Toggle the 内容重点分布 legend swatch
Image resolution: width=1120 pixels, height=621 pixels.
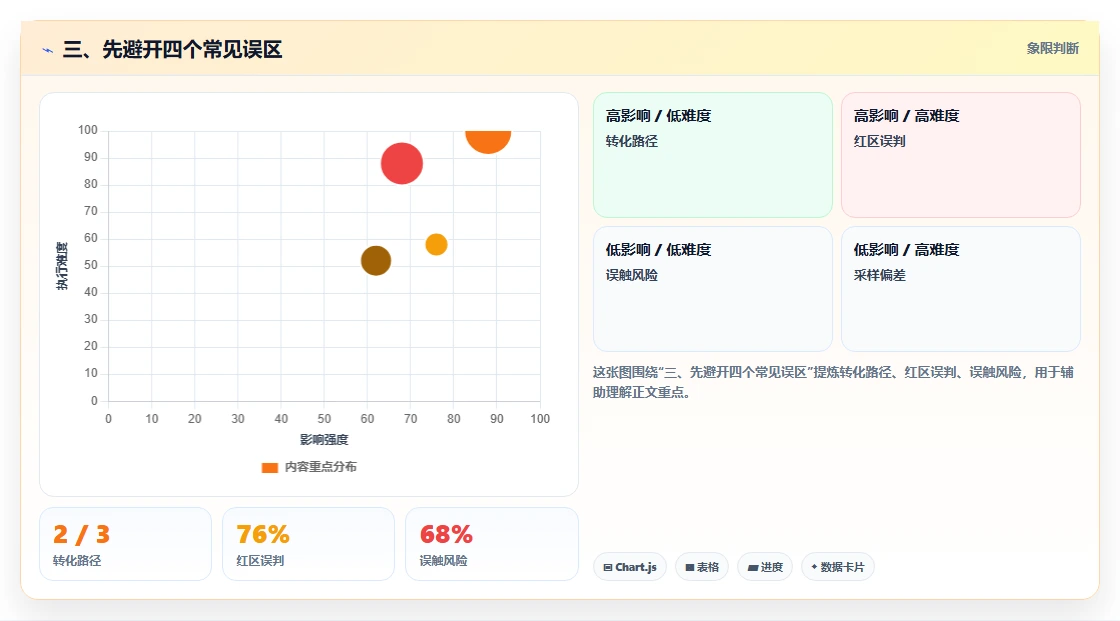click(269, 467)
